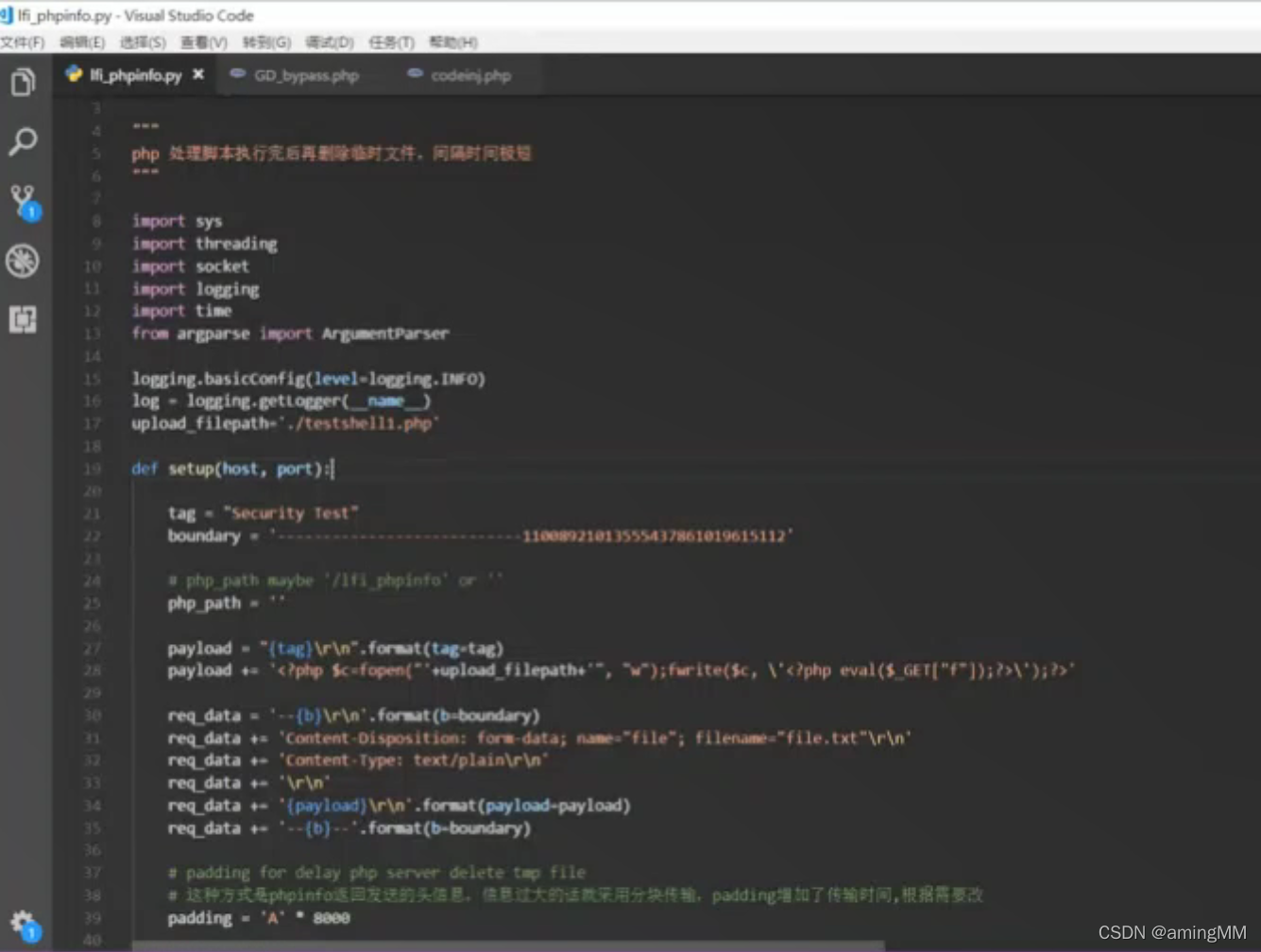Image resolution: width=1261 pixels, height=952 pixels.
Task: Click the 'import time' line
Action: click(x=181, y=311)
